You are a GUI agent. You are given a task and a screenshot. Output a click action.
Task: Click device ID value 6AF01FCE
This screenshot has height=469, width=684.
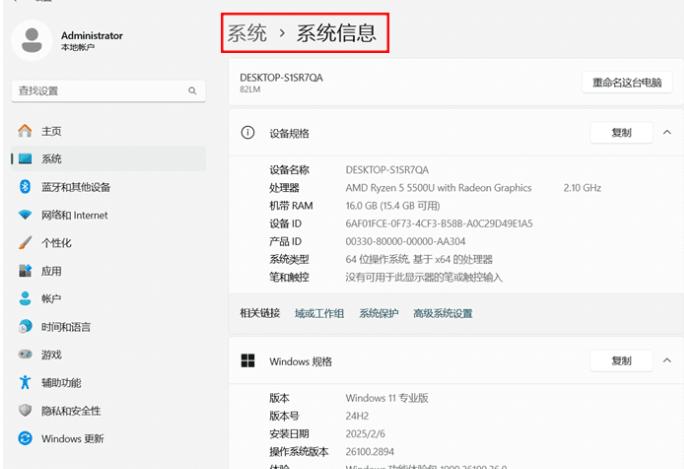(x=439, y=223)
